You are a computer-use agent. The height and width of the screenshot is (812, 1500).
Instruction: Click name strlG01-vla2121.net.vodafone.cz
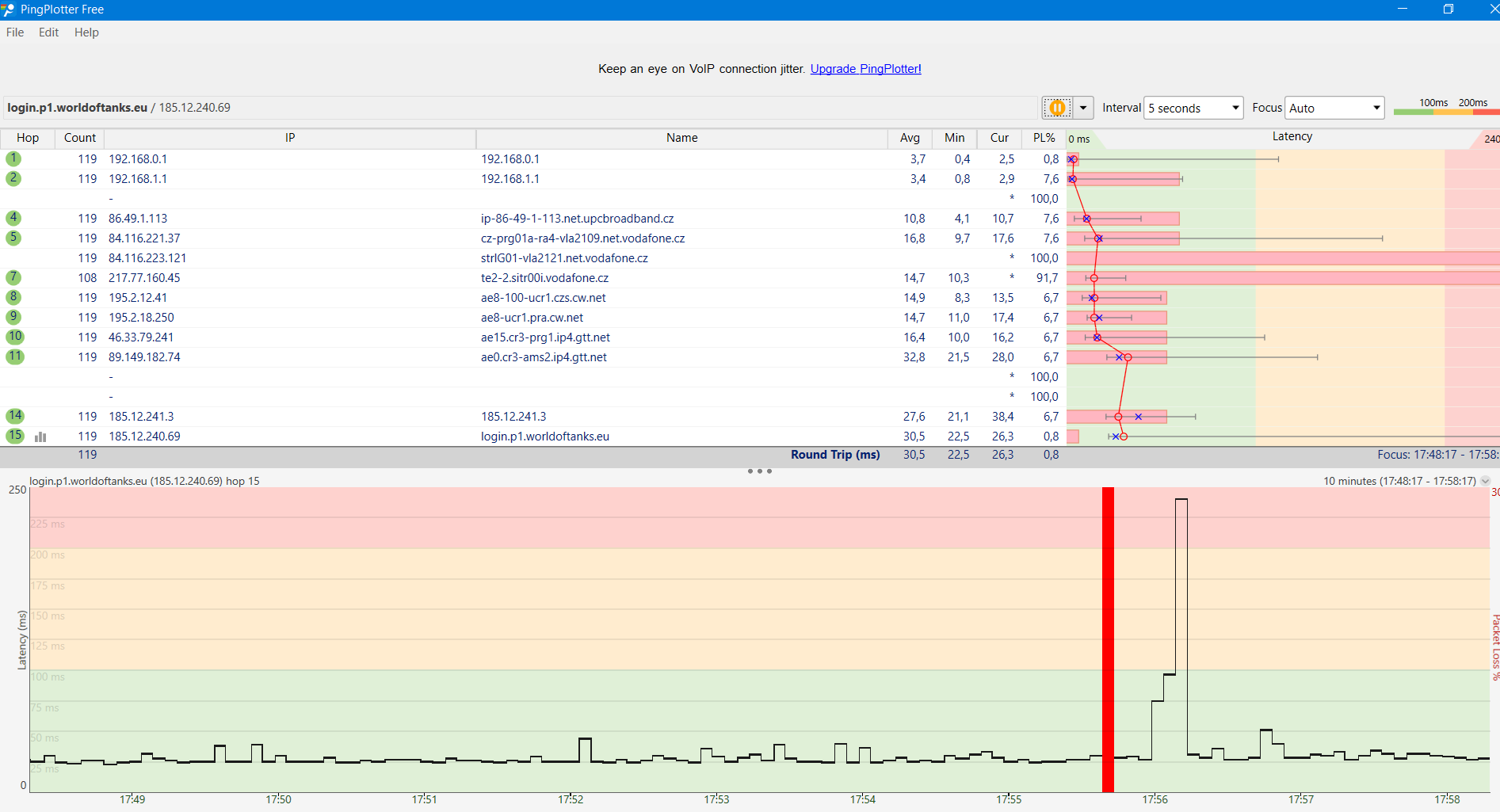[x=564, y=258]
